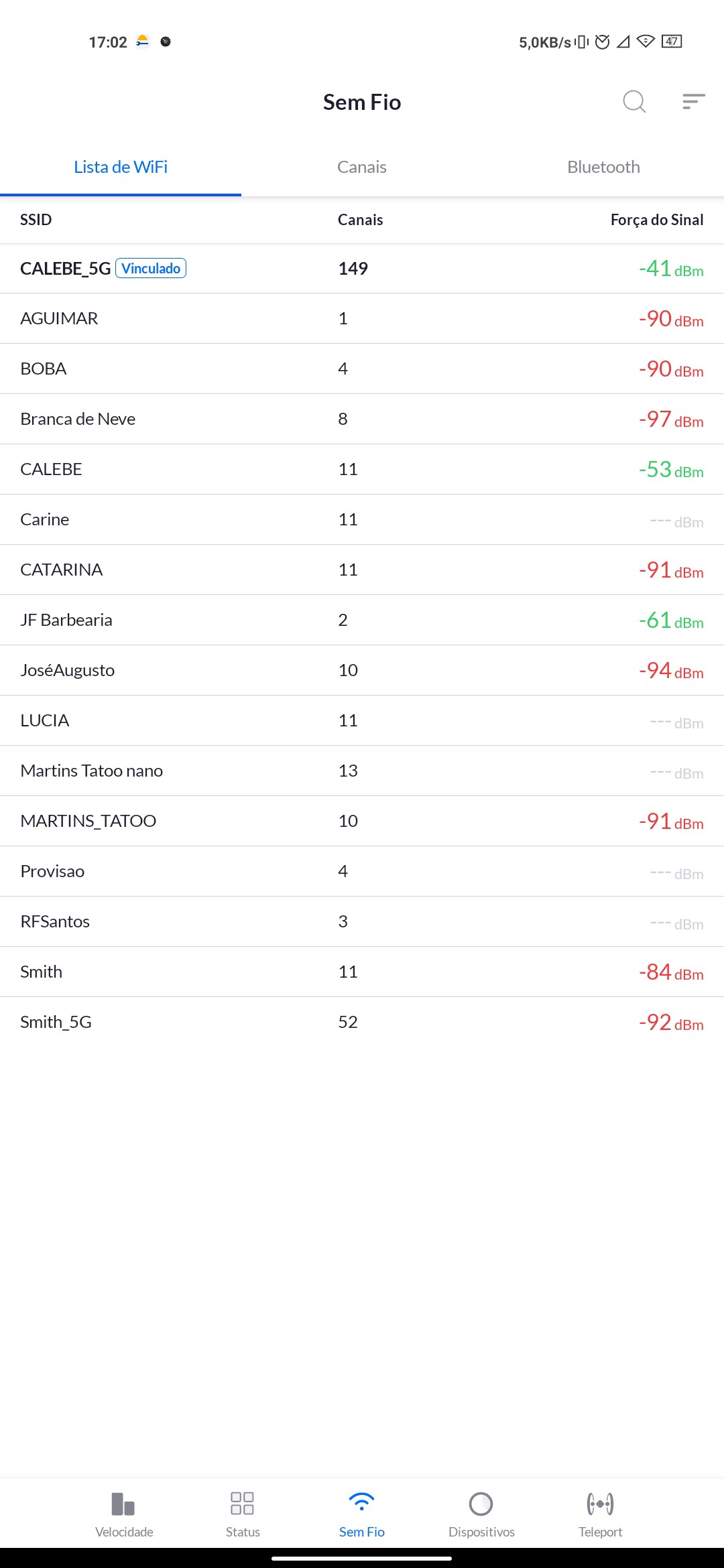Tap the Vinculado badge
Screen dimensions: 724x1568
151,269
